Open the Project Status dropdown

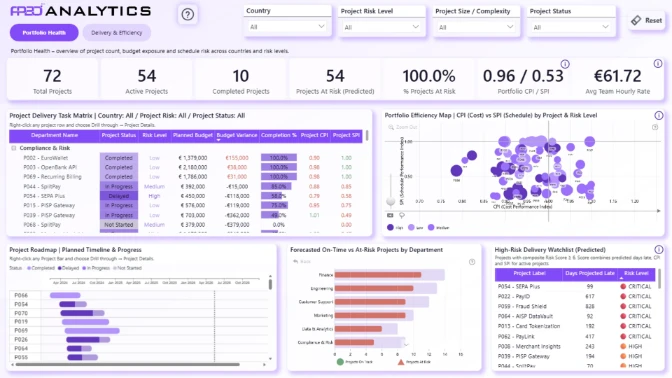tap(570, 27)
